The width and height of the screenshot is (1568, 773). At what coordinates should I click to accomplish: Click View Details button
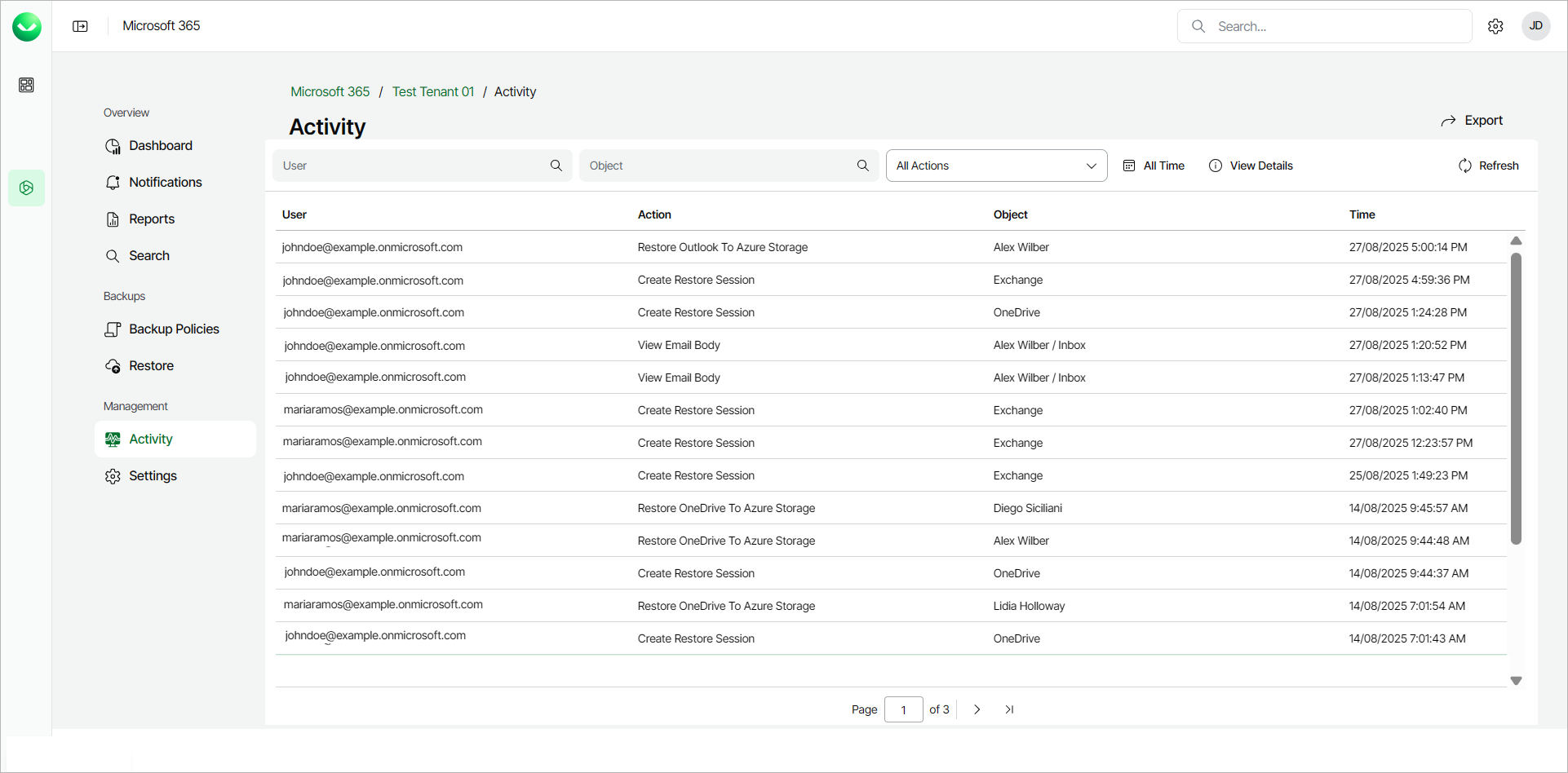(x=1251, y=166)
